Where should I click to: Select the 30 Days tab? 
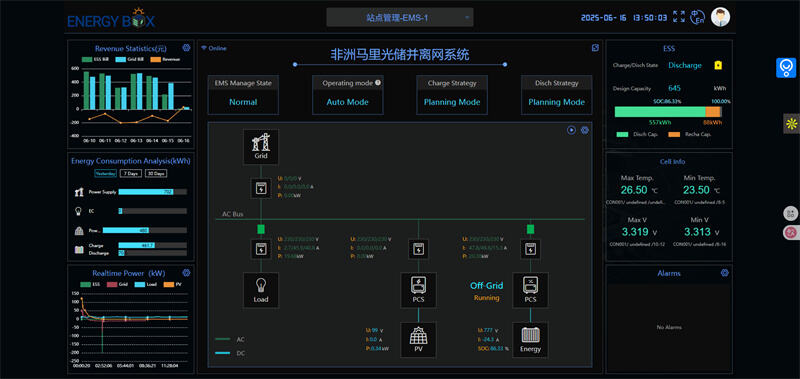(156, 173)
